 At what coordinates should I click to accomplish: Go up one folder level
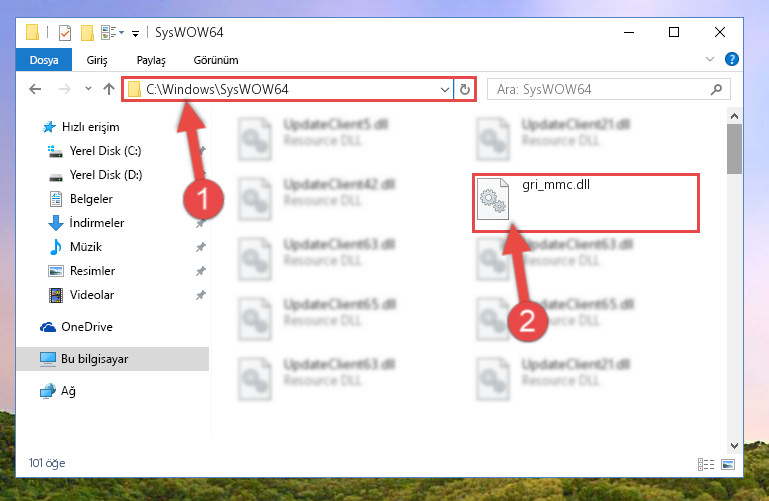(x=109, y=89)
